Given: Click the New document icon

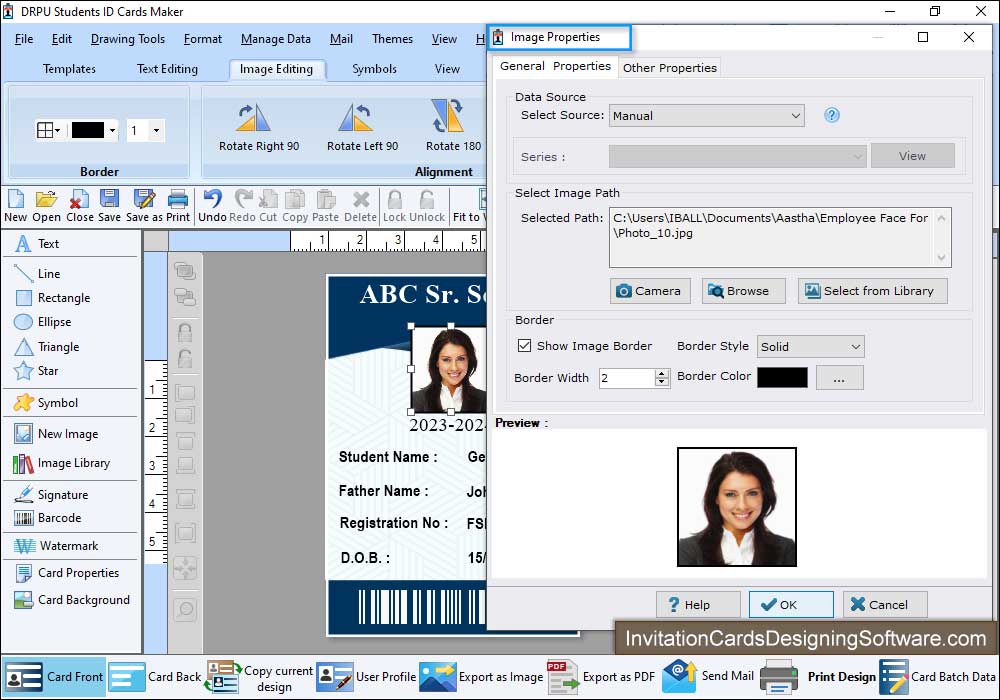Looking at the screenshot, I should [15, 200].
